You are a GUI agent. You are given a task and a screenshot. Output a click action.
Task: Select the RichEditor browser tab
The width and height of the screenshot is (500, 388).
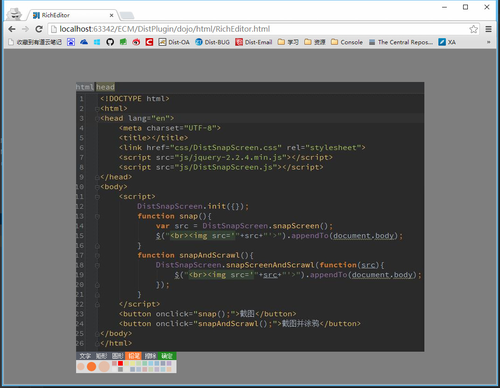72,15
